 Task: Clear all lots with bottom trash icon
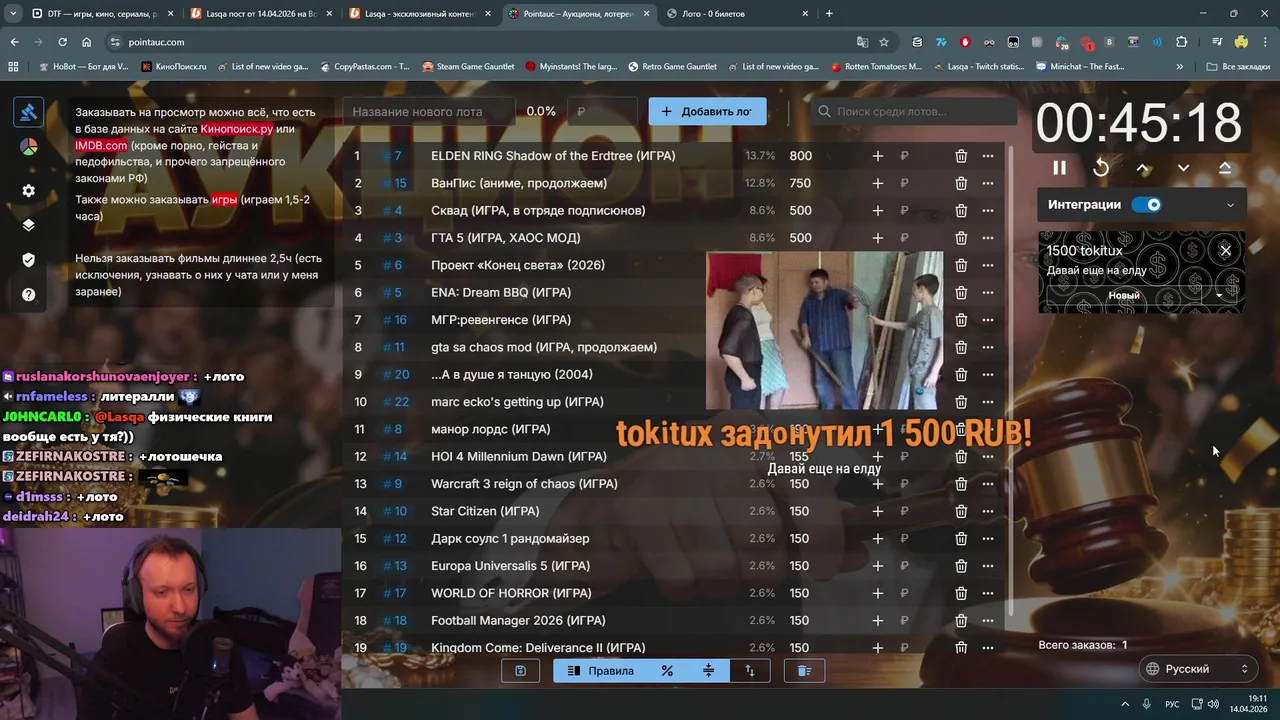(804, 671)
